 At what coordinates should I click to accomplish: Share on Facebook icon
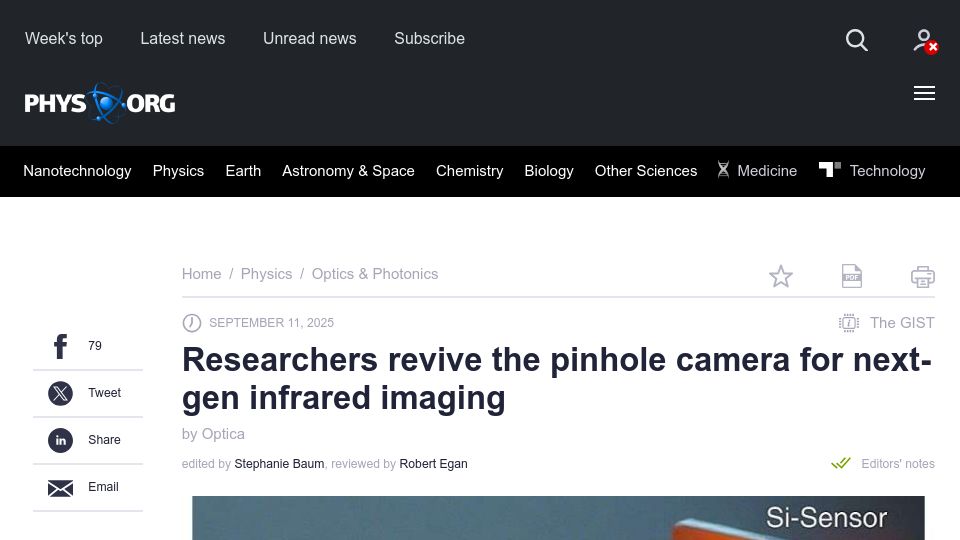tap(61, 346)
